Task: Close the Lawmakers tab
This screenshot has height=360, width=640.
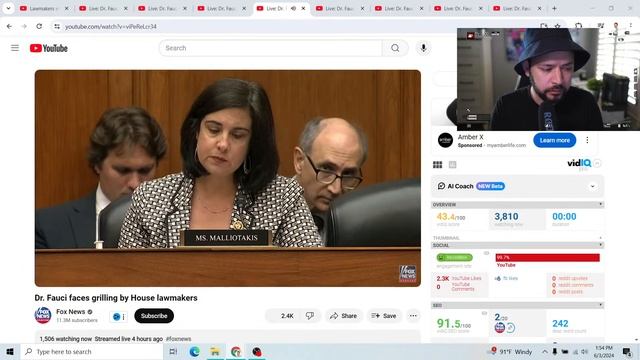Action: [x=67, y=8]
